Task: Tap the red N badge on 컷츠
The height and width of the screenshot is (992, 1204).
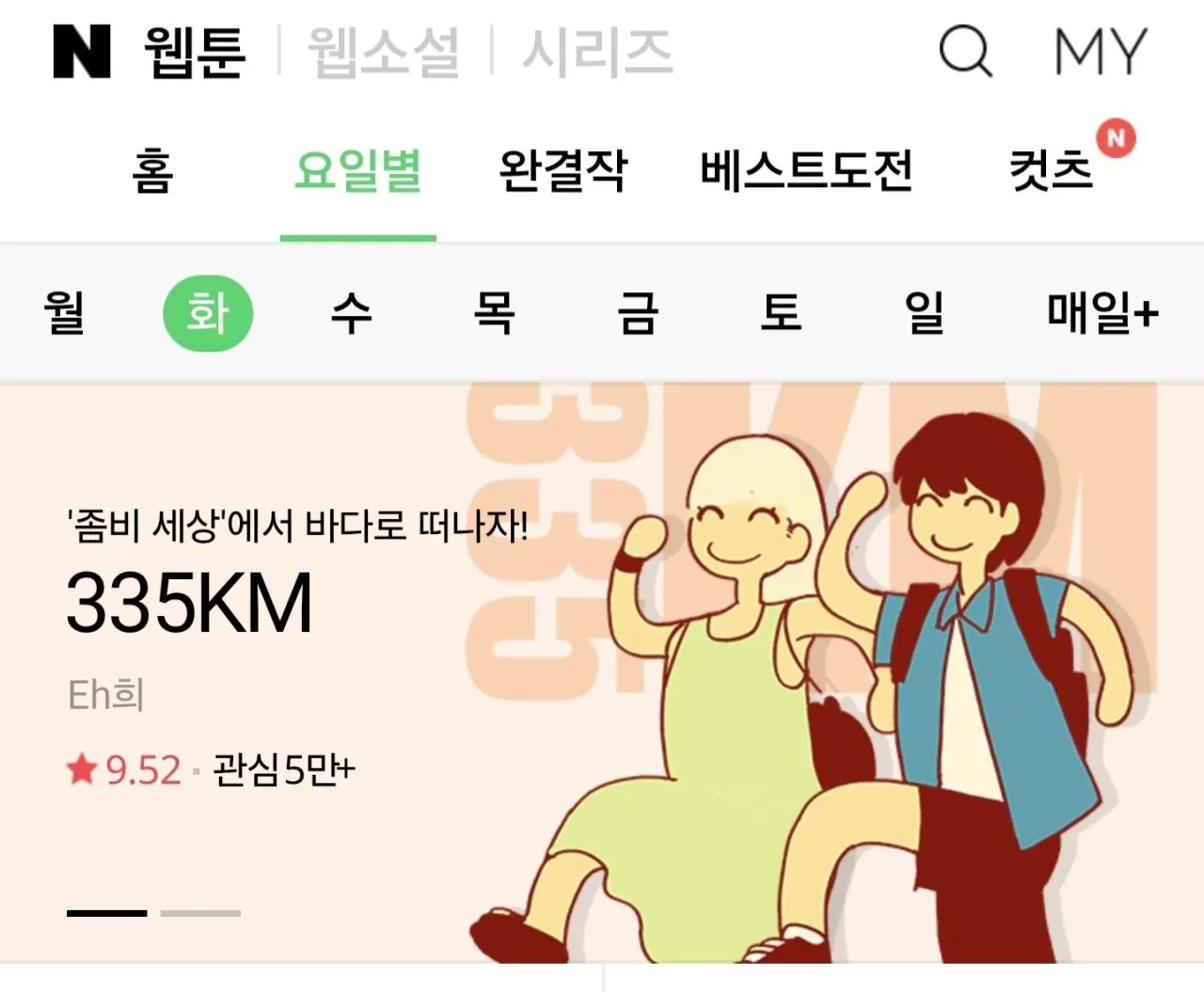Action: coord(1116,138)
